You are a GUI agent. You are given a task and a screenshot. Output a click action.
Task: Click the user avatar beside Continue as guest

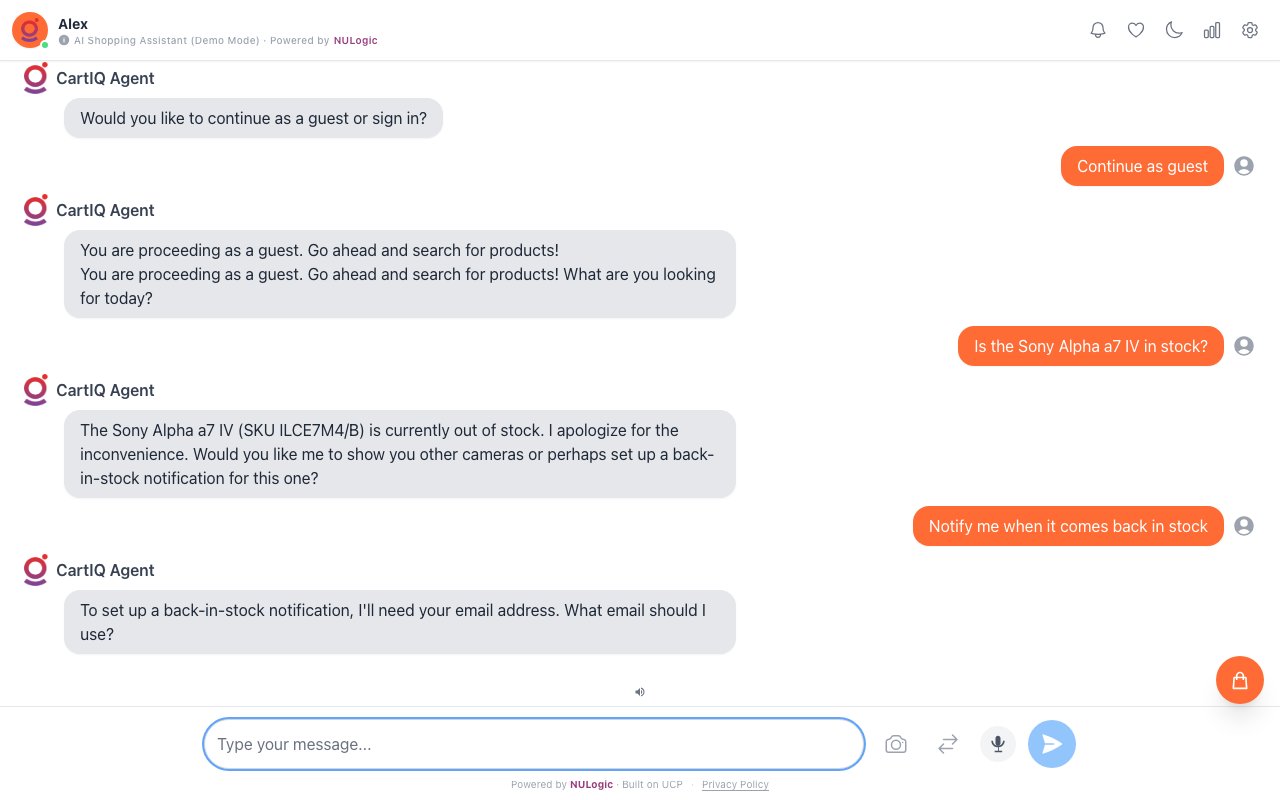1244,166
